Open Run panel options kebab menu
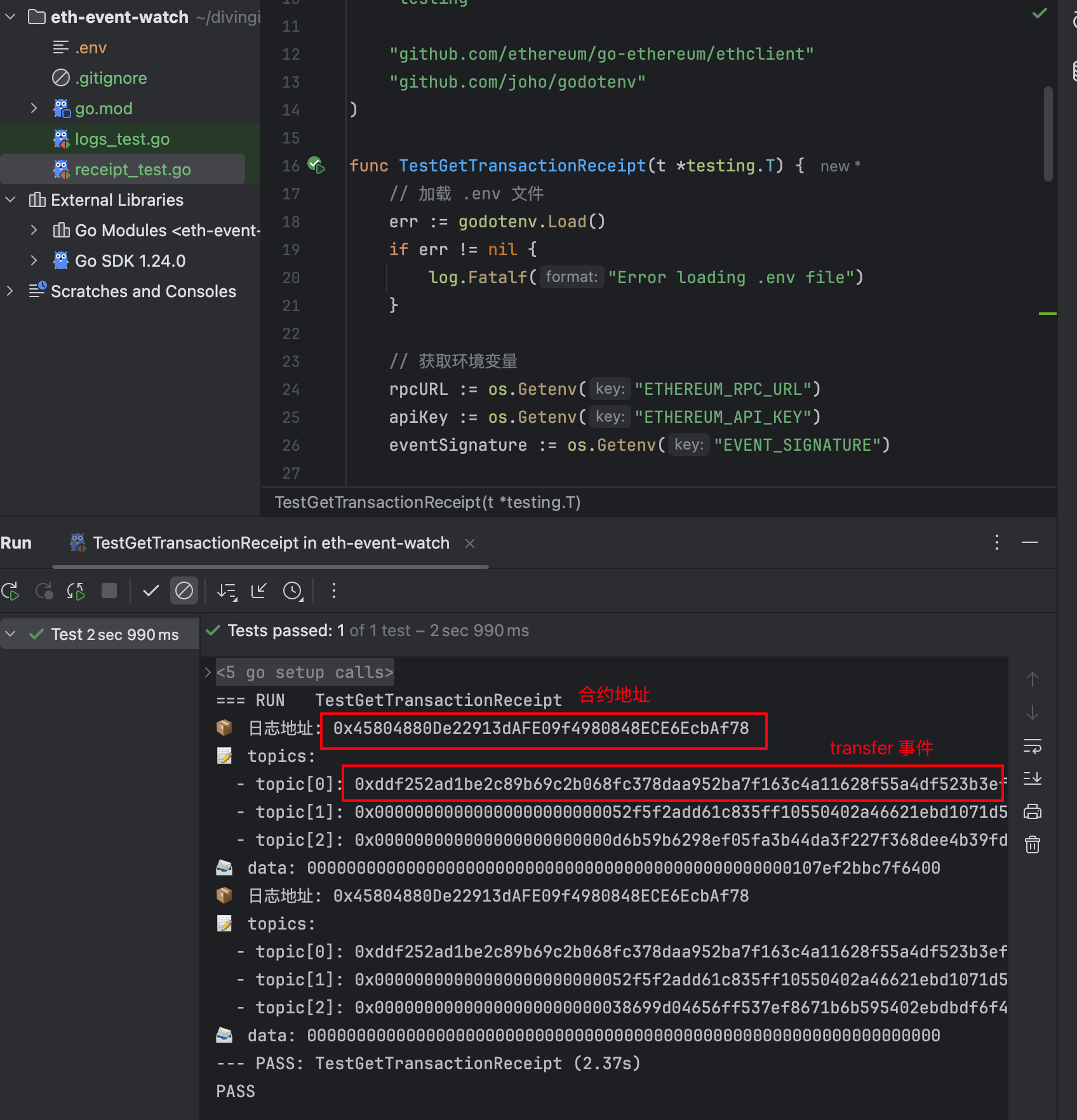 997,542
